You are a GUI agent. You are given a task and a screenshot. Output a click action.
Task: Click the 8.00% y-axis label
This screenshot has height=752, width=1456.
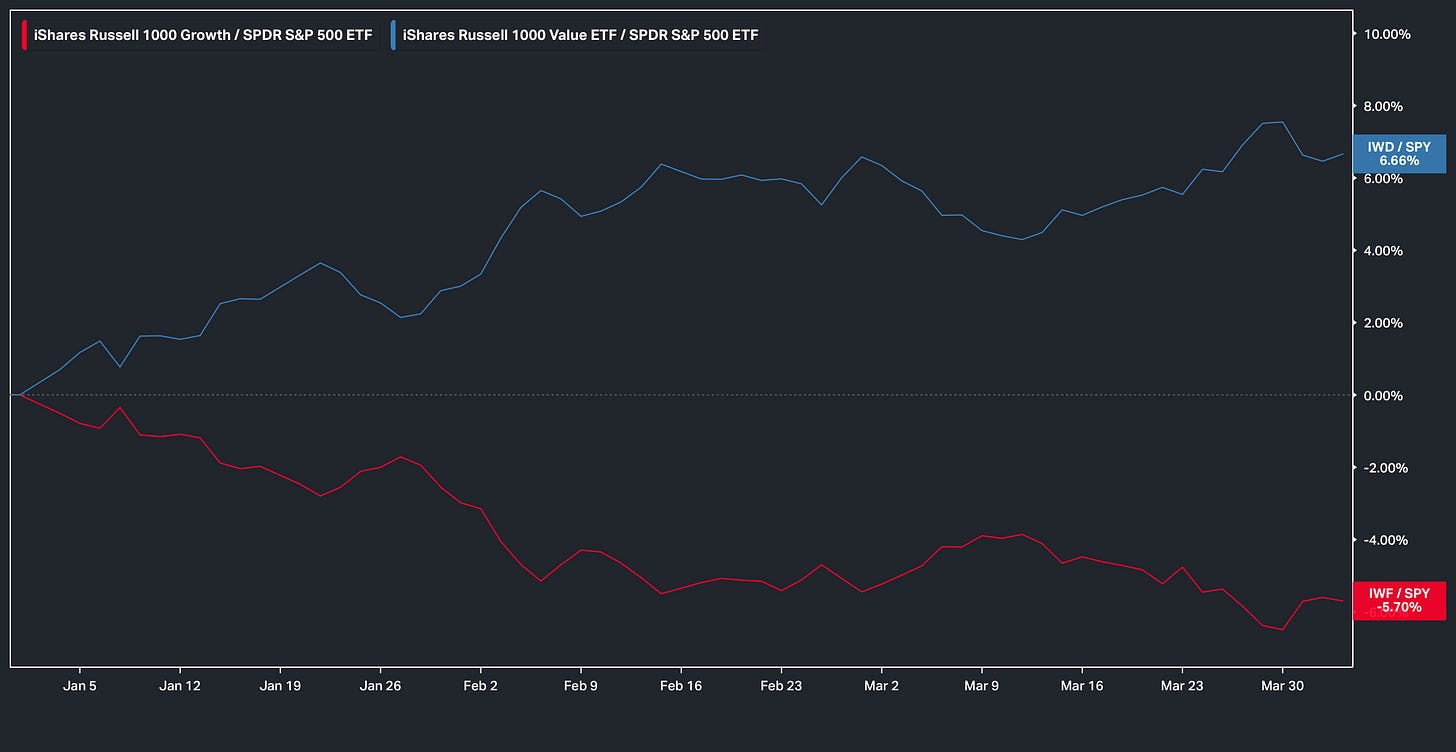point(1383,106)
